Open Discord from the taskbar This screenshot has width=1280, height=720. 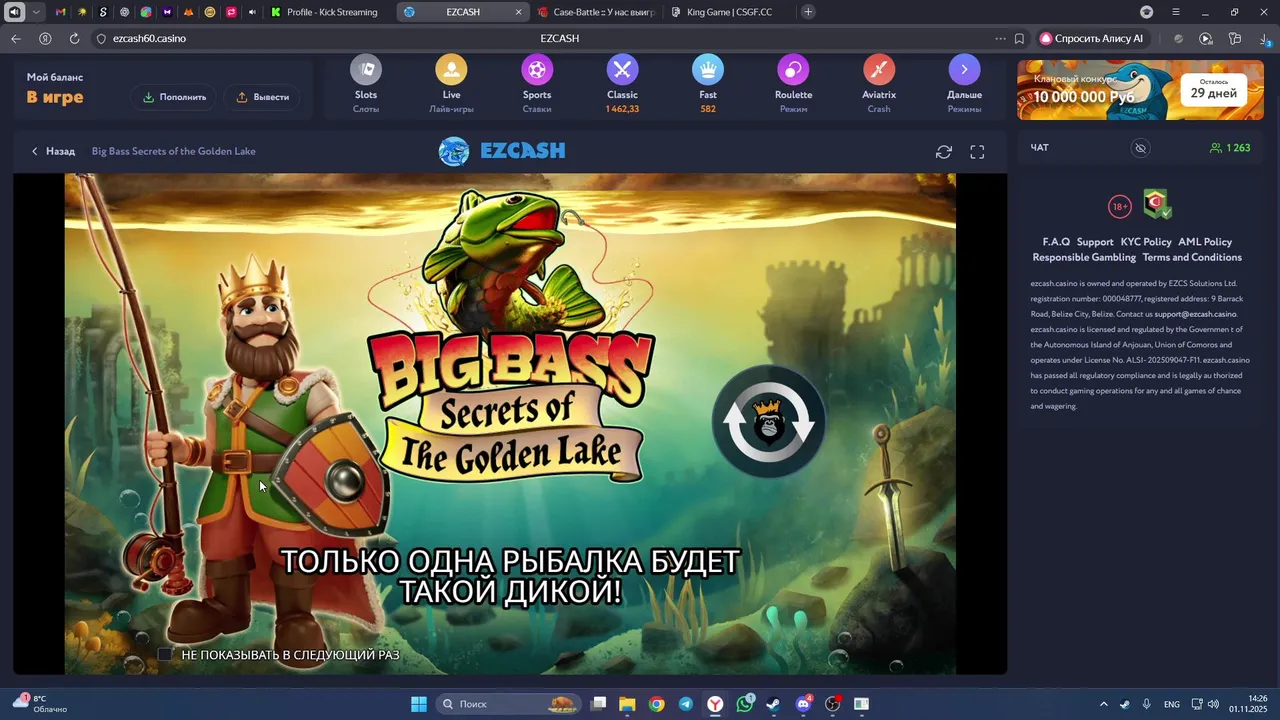(803, 704)
